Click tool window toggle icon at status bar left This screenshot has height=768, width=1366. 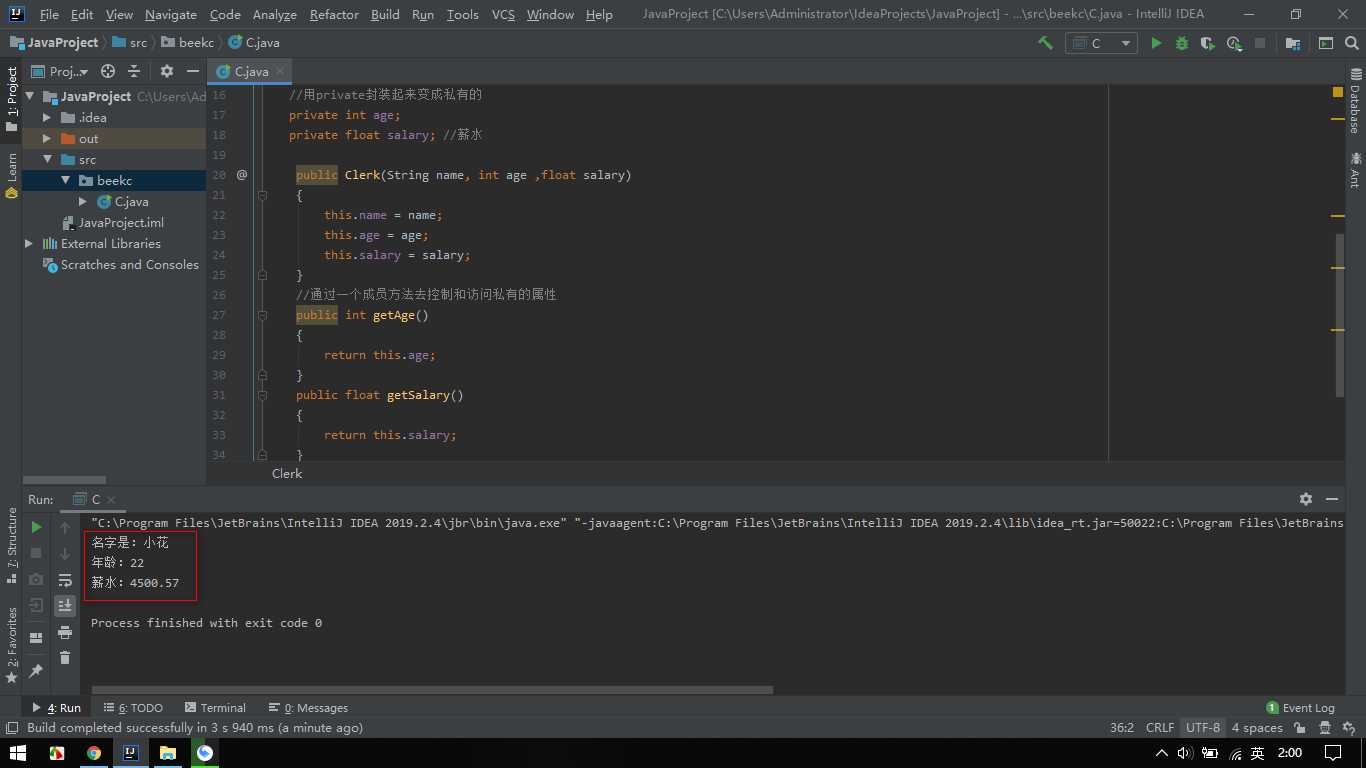12,728
